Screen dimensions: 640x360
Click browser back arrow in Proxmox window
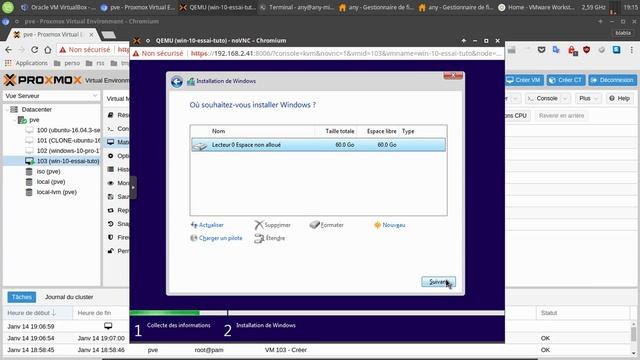pyautogui.click(x=9, y=50)
